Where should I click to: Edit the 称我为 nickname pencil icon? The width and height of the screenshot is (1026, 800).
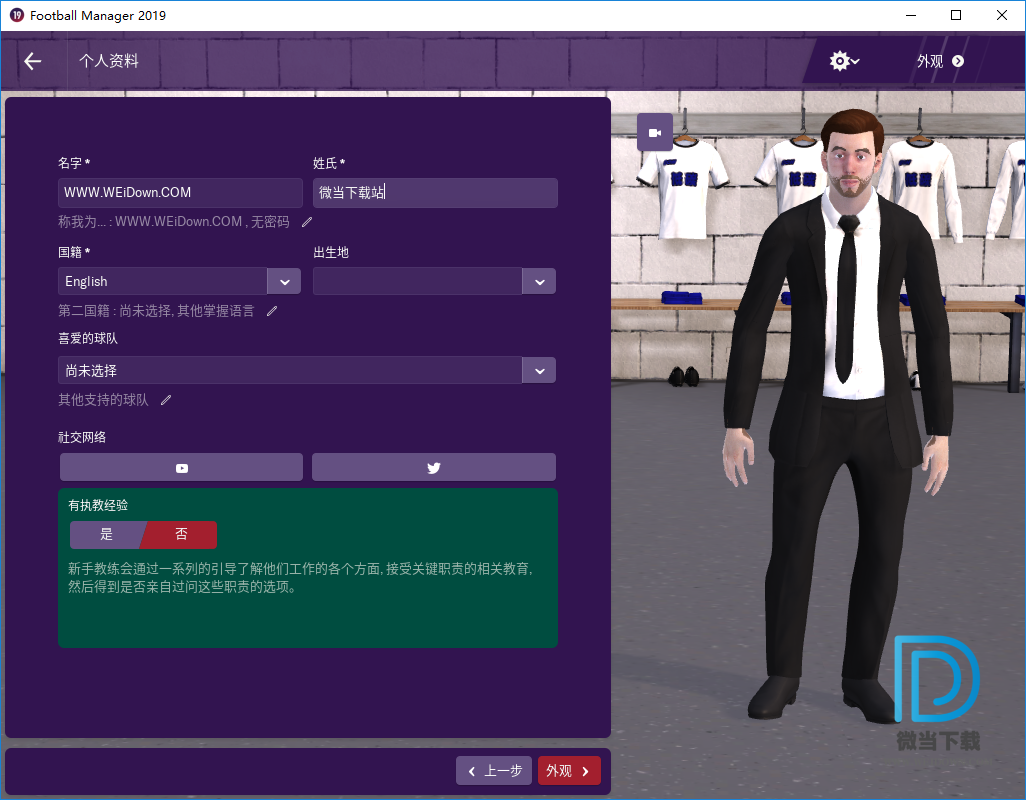pos(307,222)
